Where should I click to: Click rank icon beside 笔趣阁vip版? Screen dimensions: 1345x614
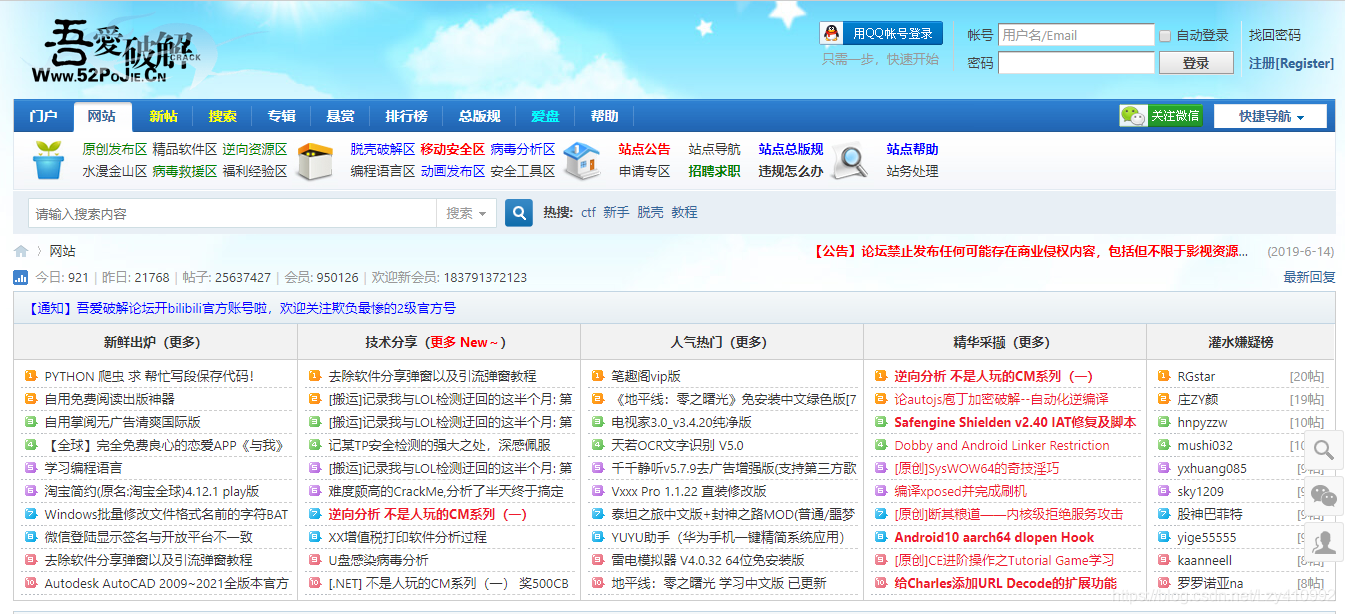598,376
